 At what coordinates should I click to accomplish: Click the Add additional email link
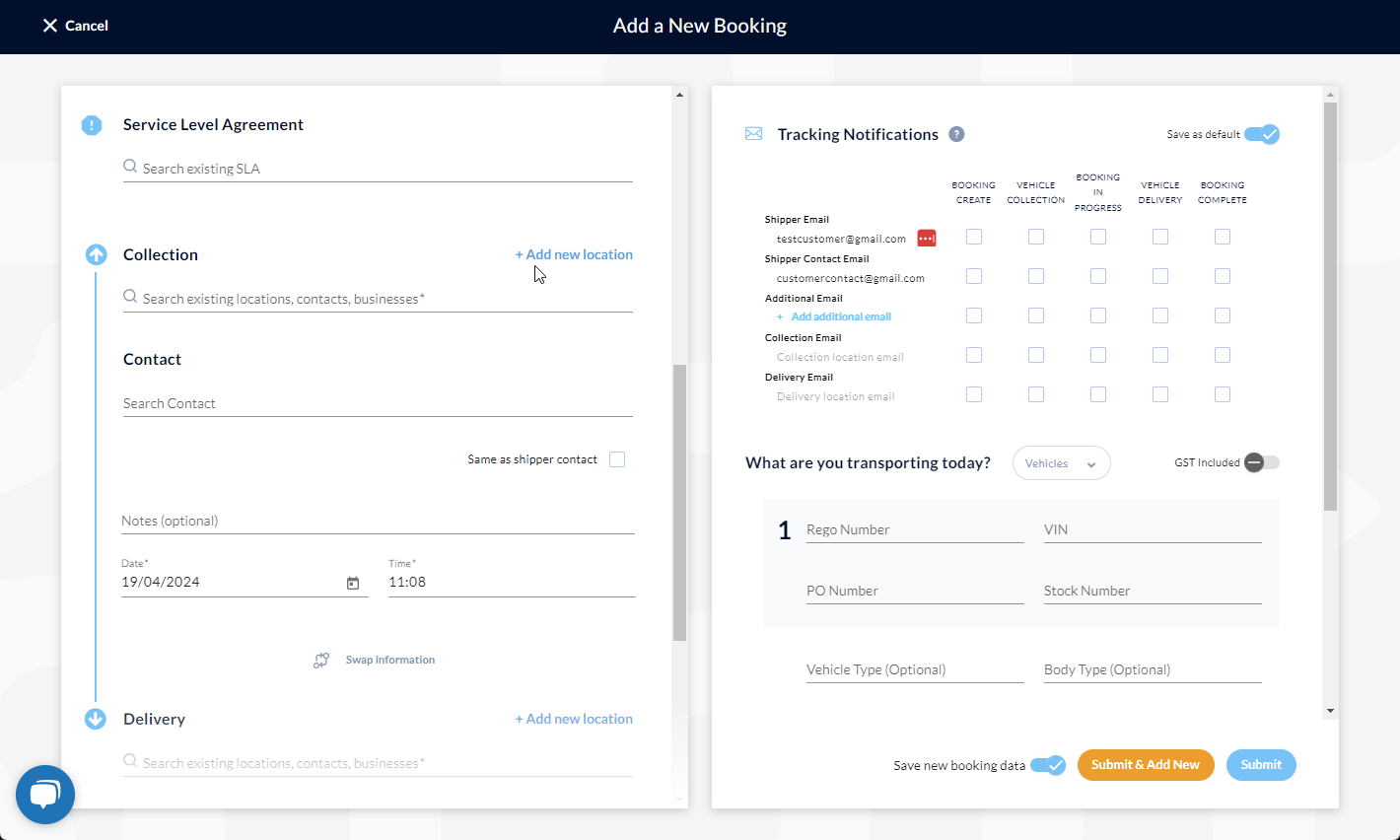840,316
